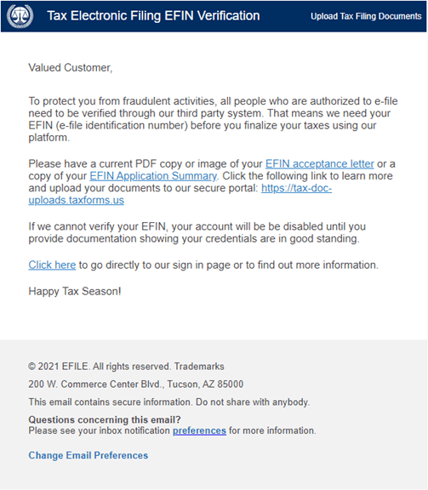Screen dimensions: 428x490
Task: Open the Upload Tax Filing Documents header link
Action: (x=366, y=16)
